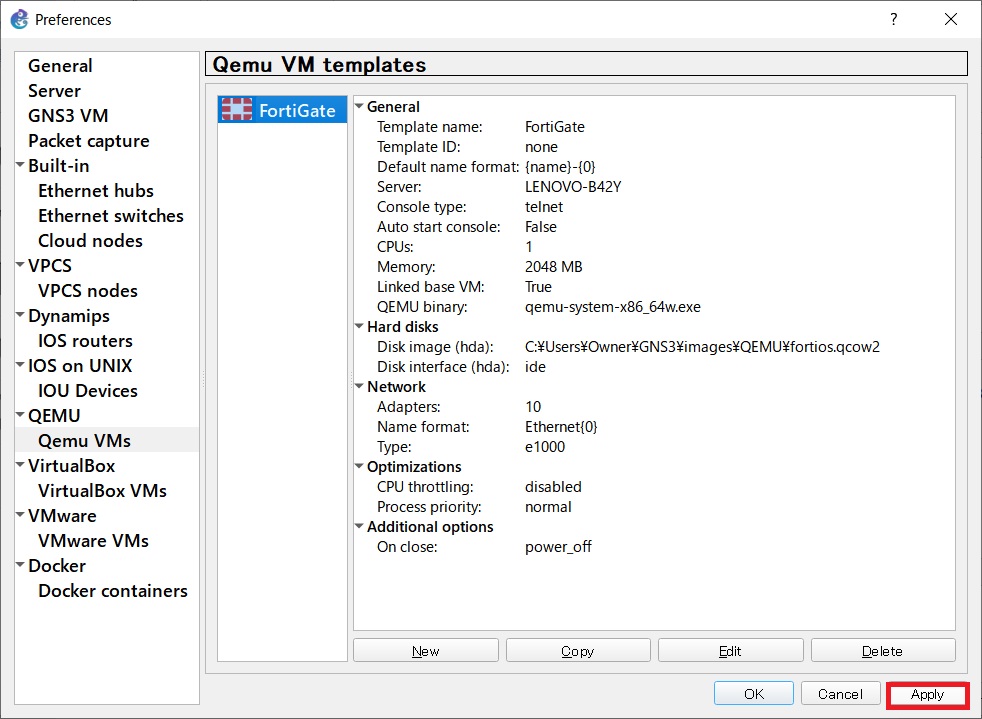Collapse the VPCS tree section
982x719 pixels.
coord(21,266)
